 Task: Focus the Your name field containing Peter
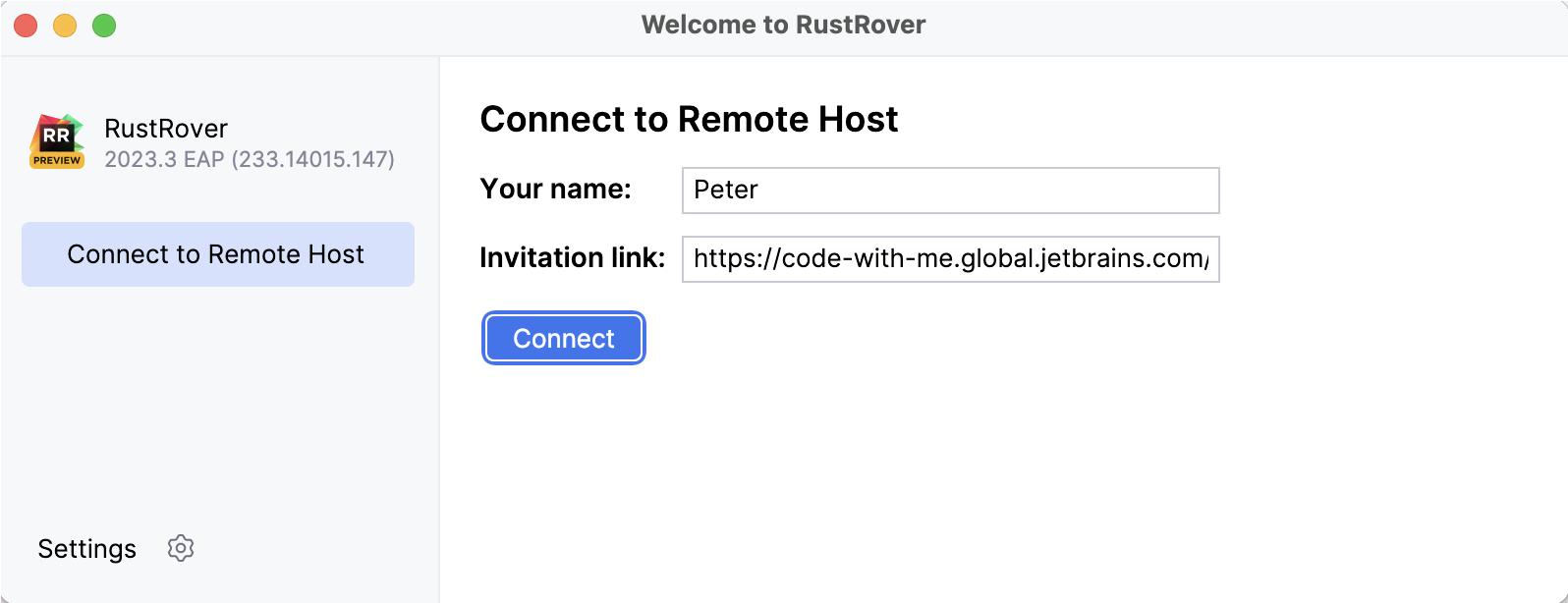950,191
